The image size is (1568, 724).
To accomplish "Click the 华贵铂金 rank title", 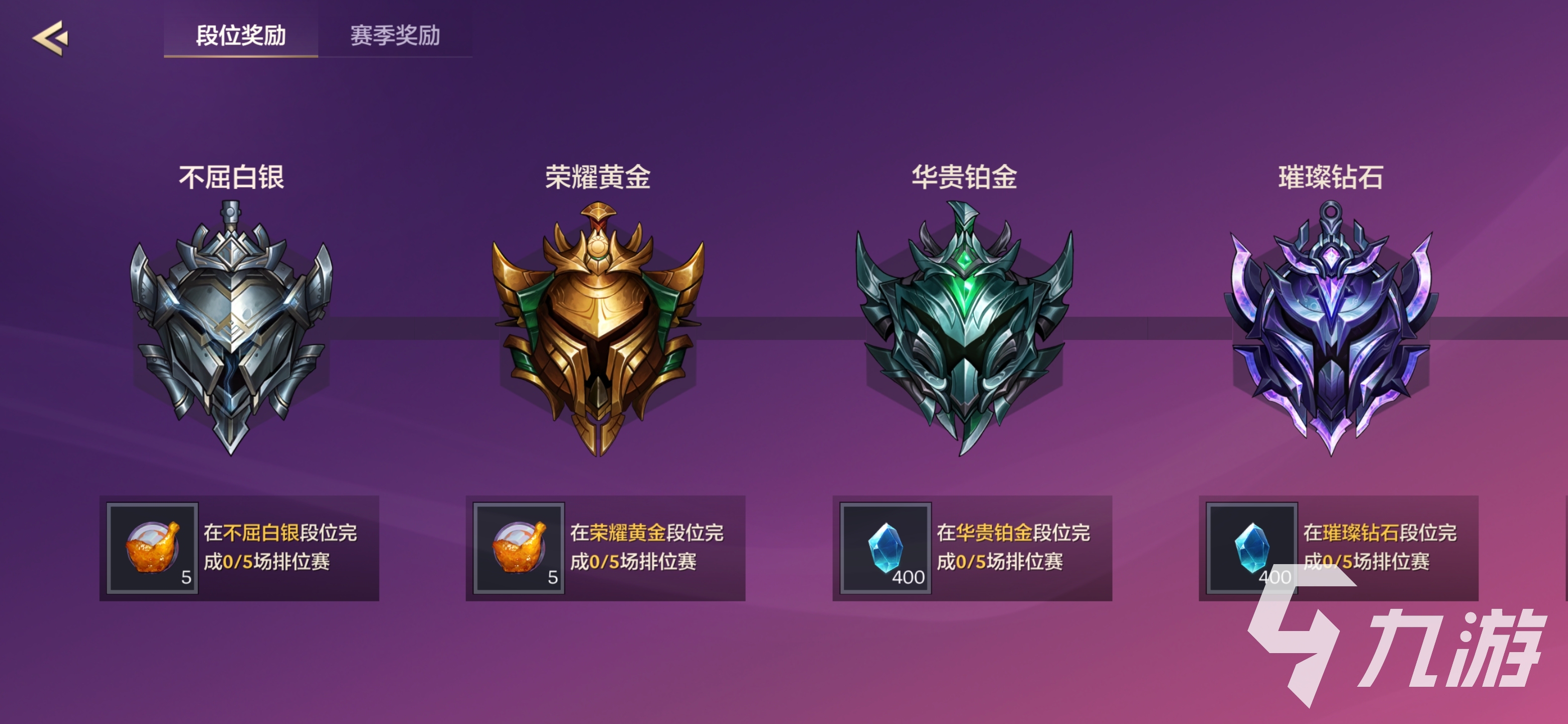I will [965, 177].
